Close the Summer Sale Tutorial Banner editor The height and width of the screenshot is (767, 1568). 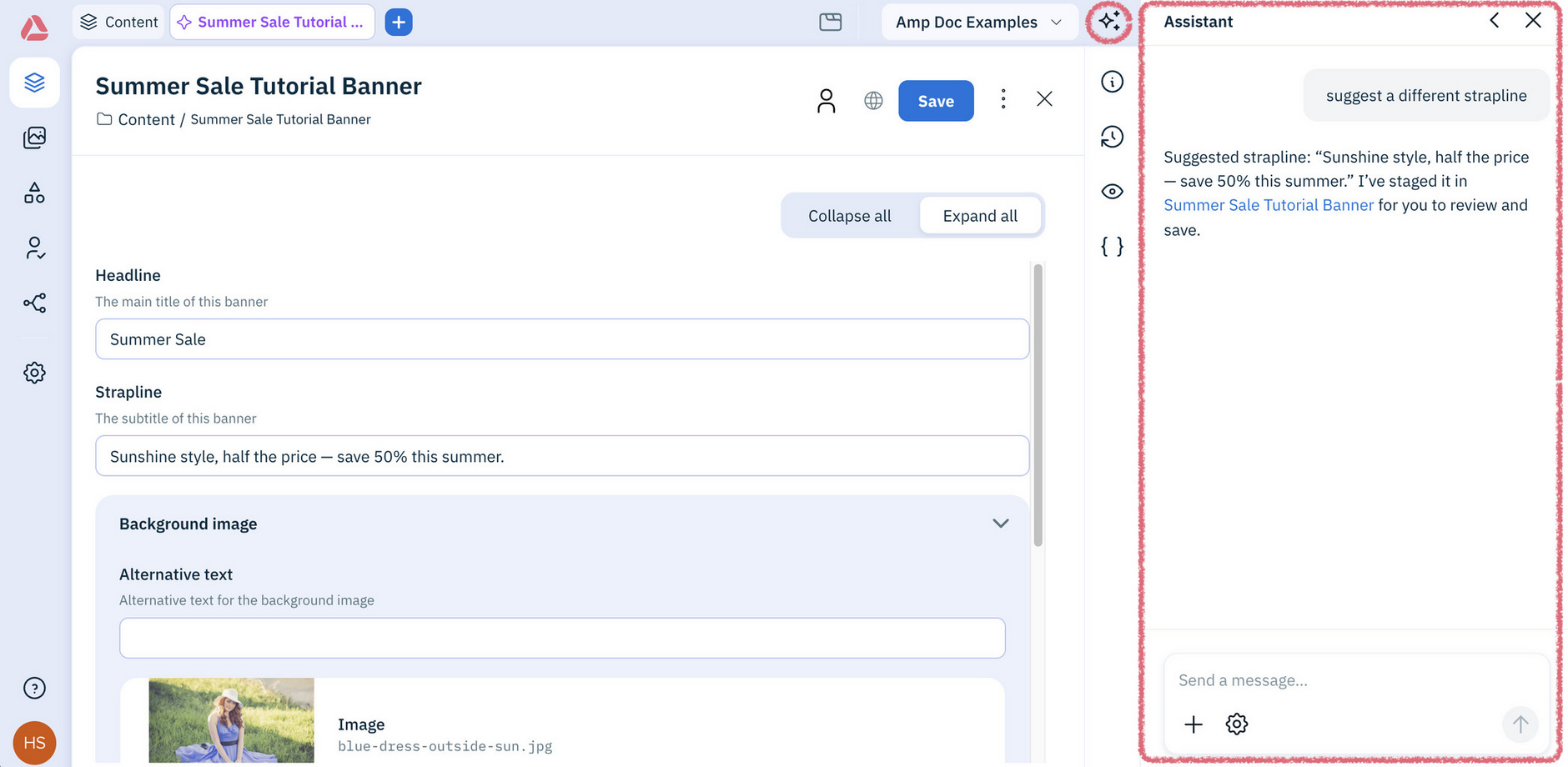(1044, 99)
